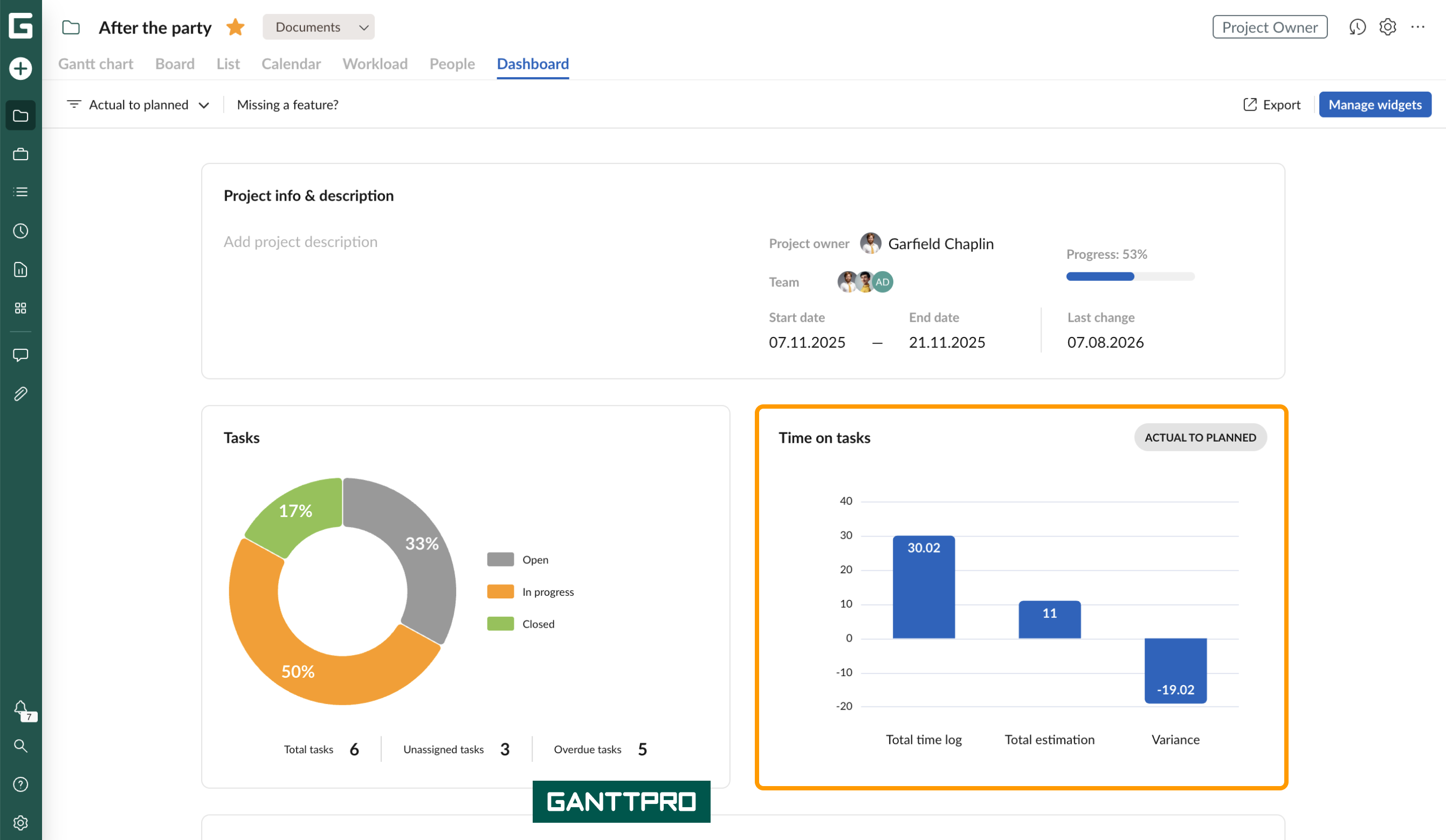Switch to the Workload tab
This screenshot has height=840, width=1446.
[x=375, y=64]
